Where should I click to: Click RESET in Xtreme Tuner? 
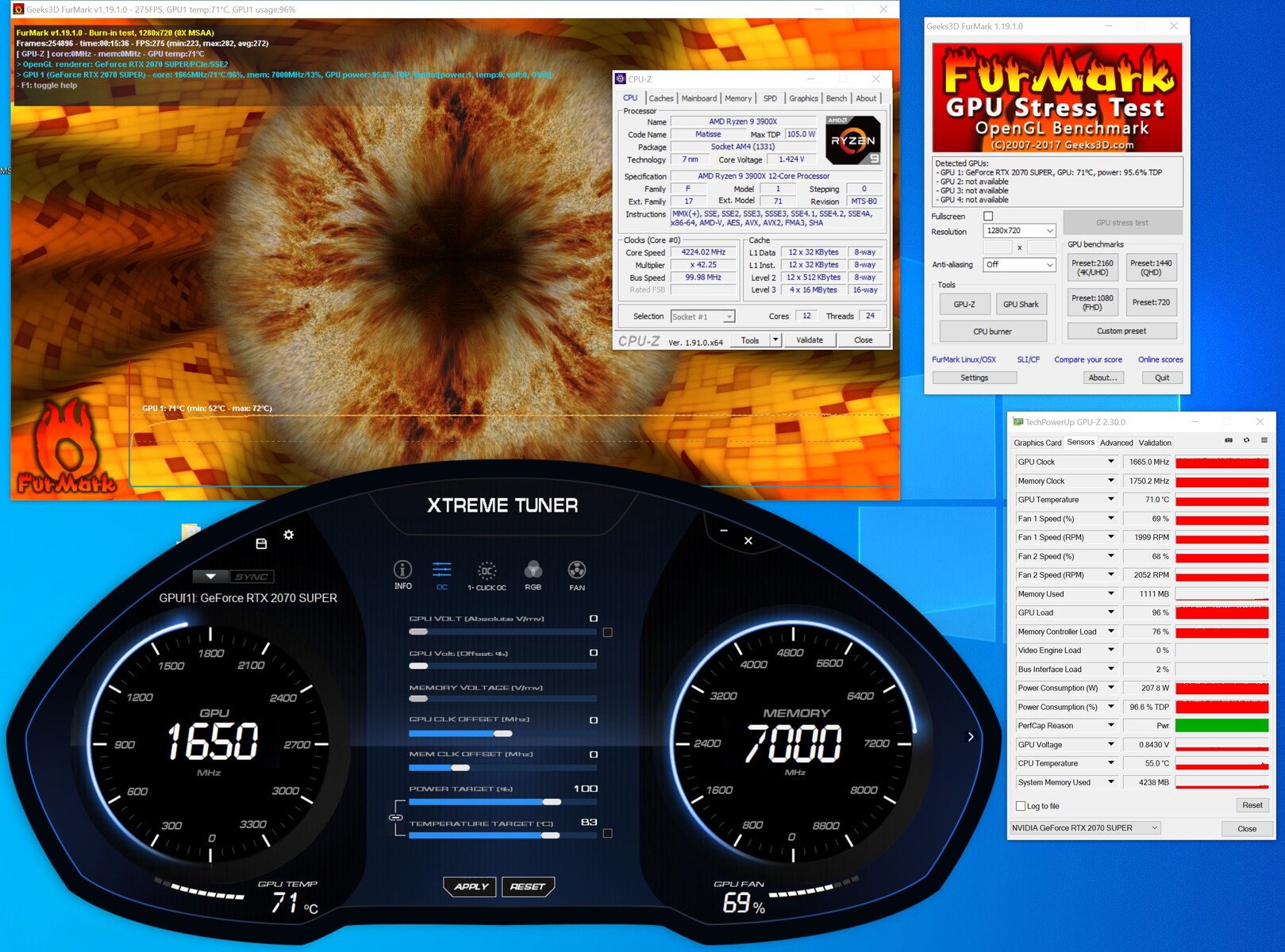coord(528,886)
